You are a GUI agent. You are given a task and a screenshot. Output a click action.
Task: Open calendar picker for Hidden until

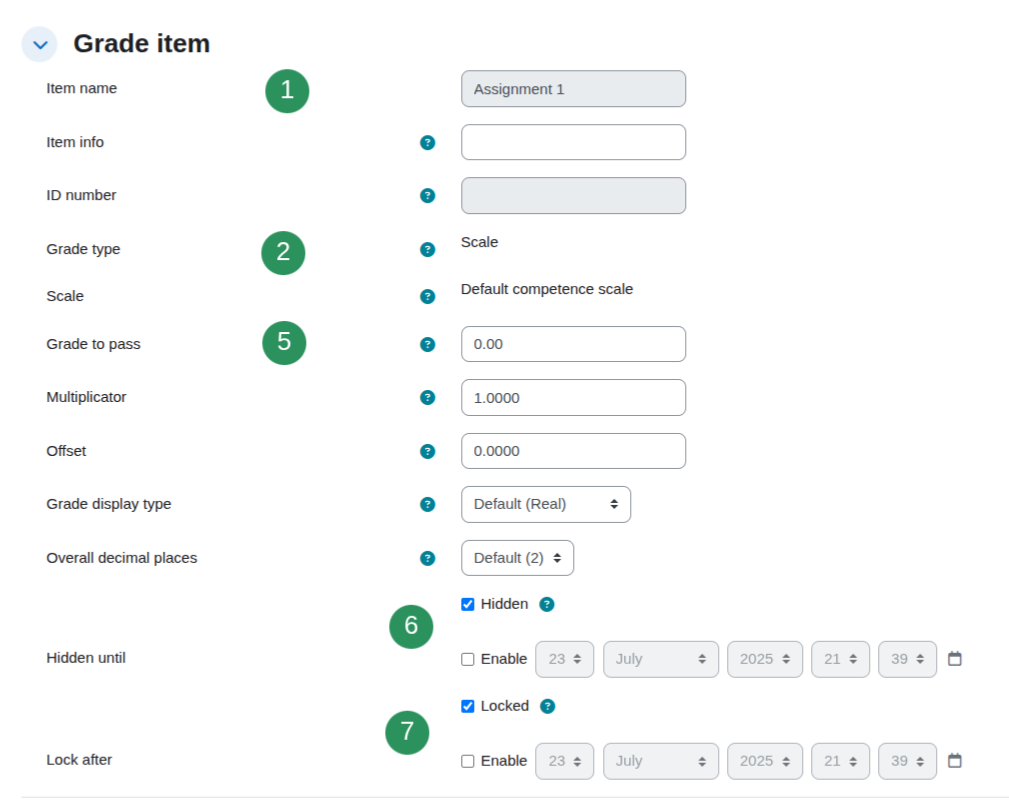point(955,659)
